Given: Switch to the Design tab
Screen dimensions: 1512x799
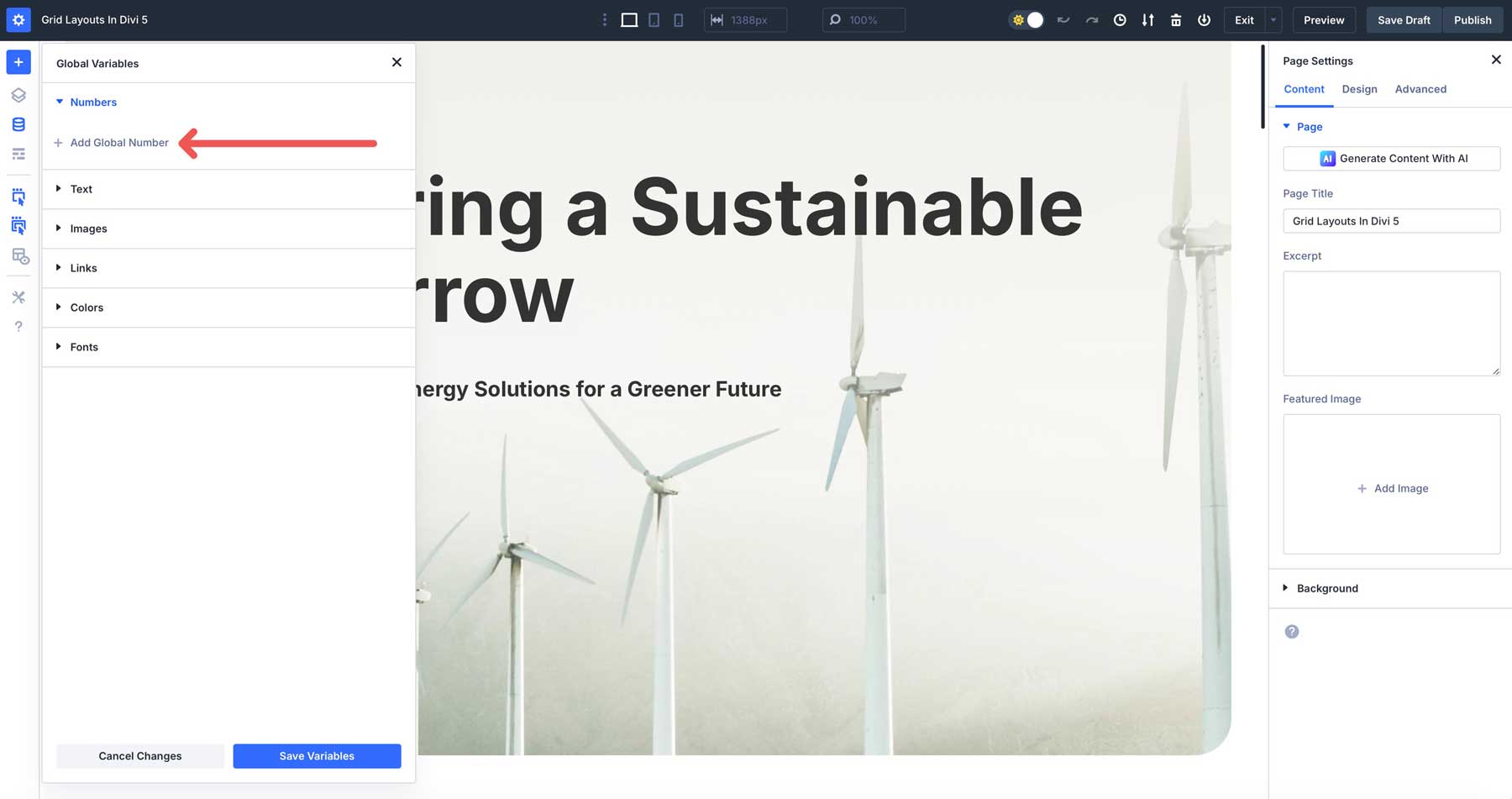Looking at the screenshot, I should pos(1359,89).
